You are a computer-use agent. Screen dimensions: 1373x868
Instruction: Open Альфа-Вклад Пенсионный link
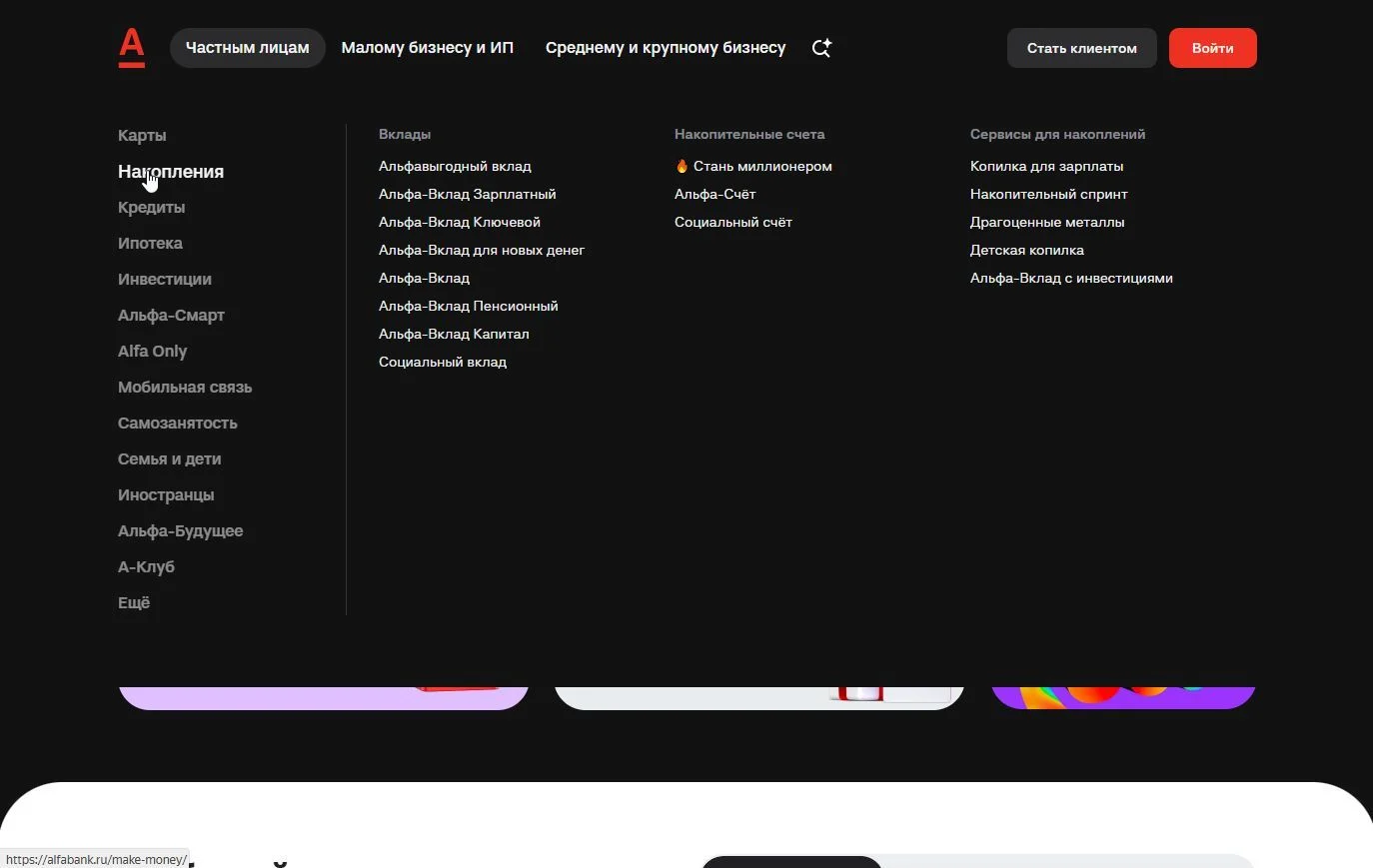[469, 306]
